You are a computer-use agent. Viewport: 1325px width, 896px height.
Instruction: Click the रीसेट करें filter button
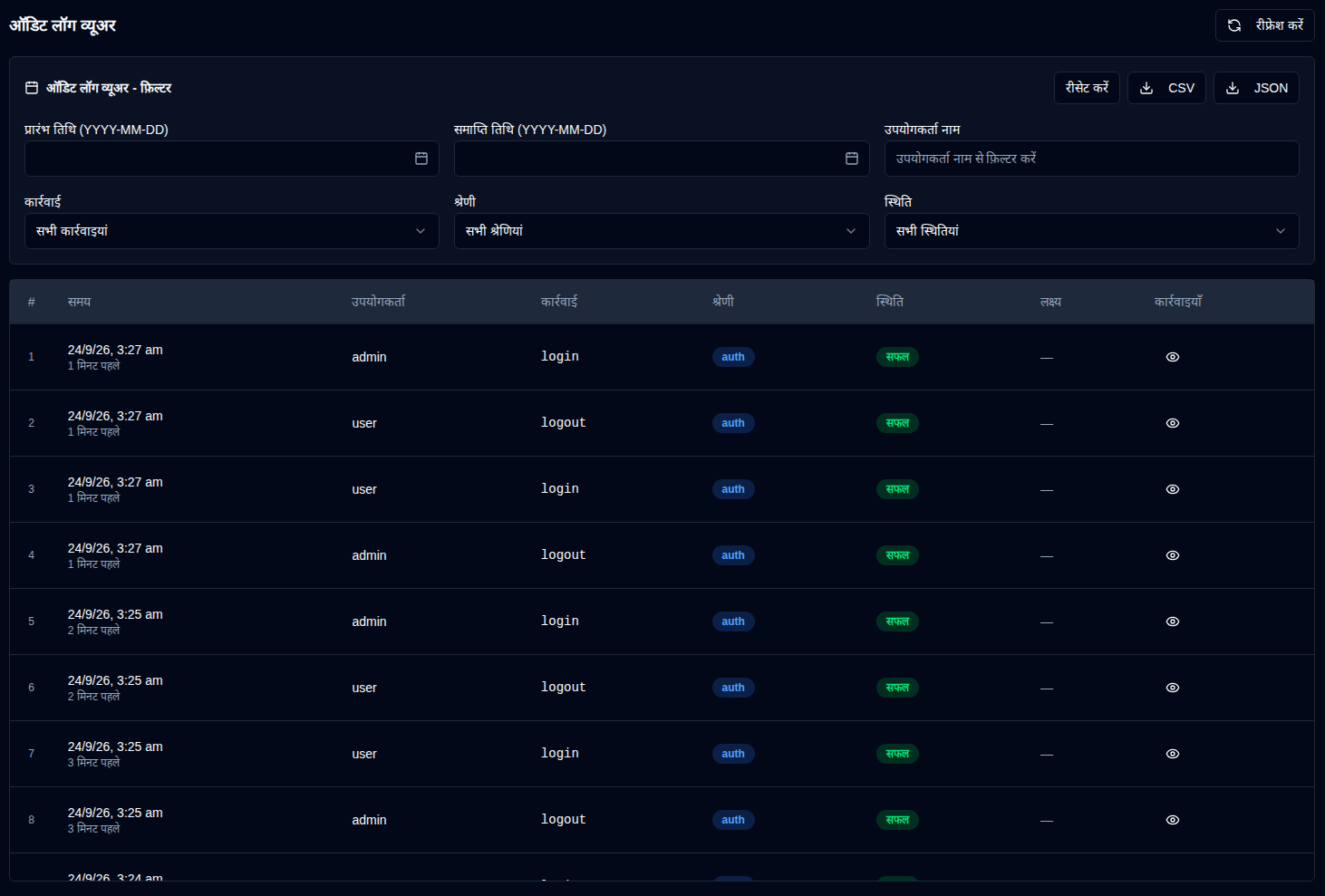1087,88
